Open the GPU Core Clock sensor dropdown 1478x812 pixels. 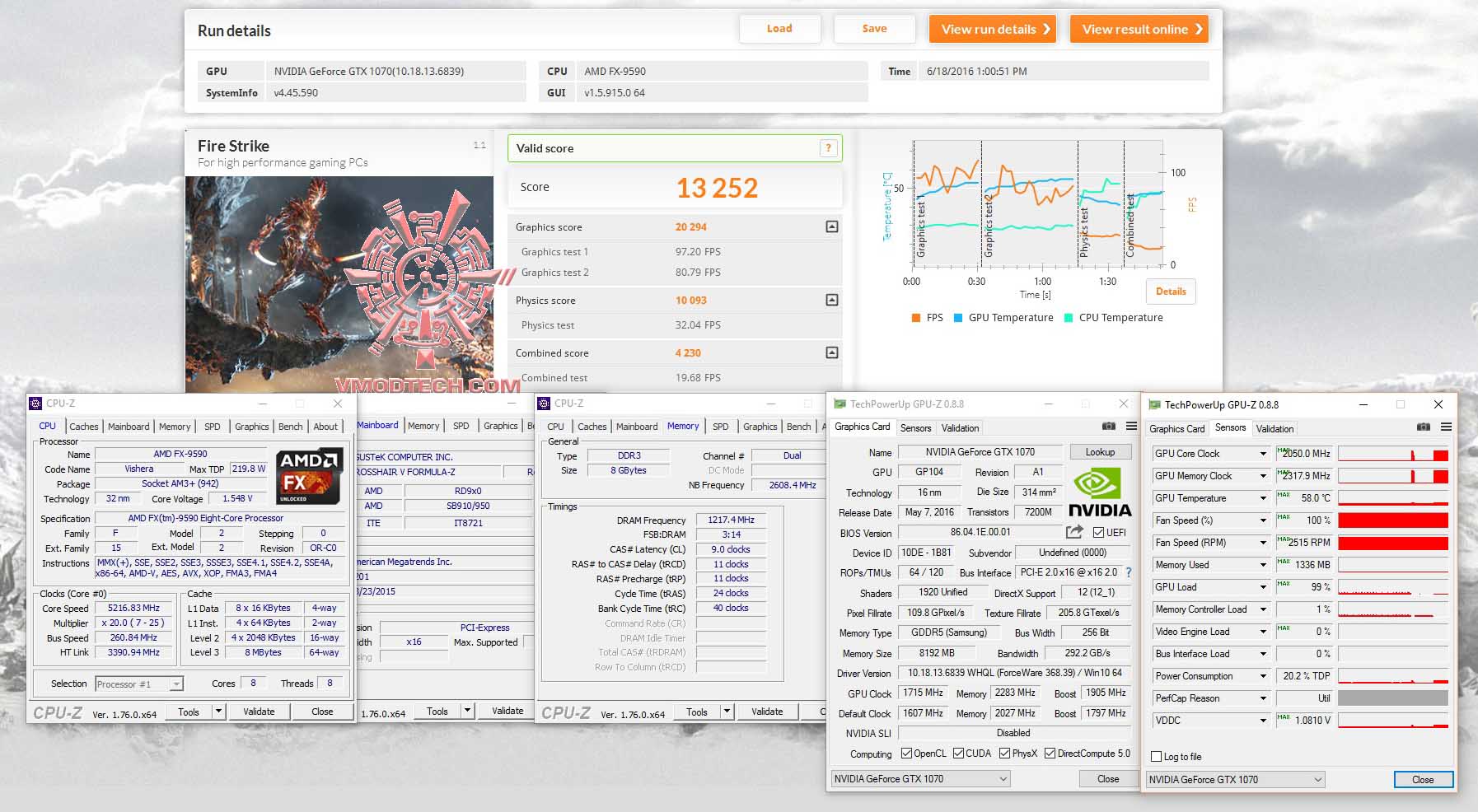coord(1263,454)
